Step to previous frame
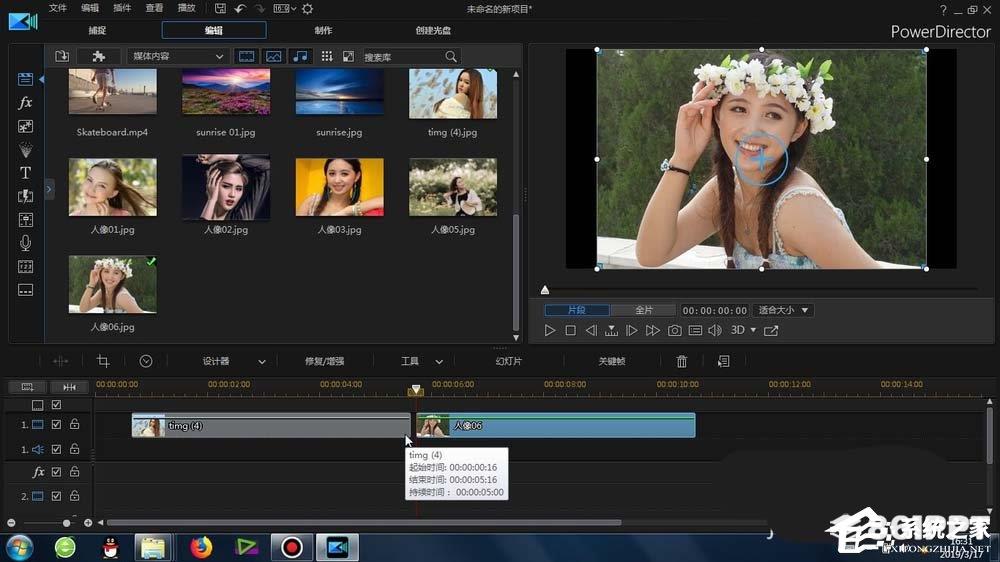The height and width of the screenshot is (562, 1000). point(591,330)
